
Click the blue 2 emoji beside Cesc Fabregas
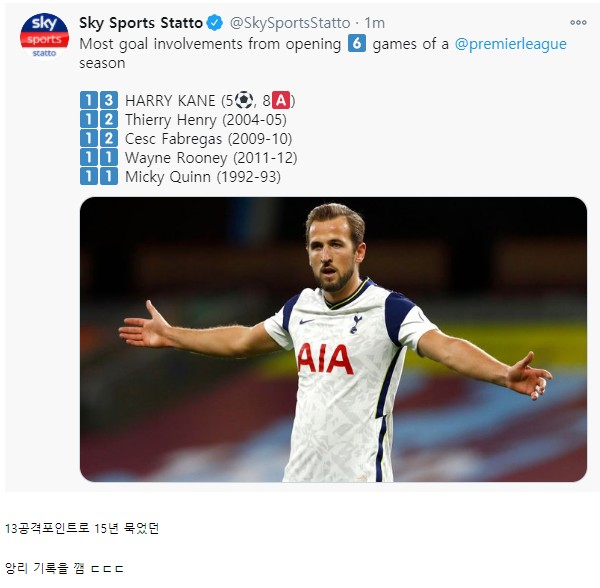[x=109, y=138]
